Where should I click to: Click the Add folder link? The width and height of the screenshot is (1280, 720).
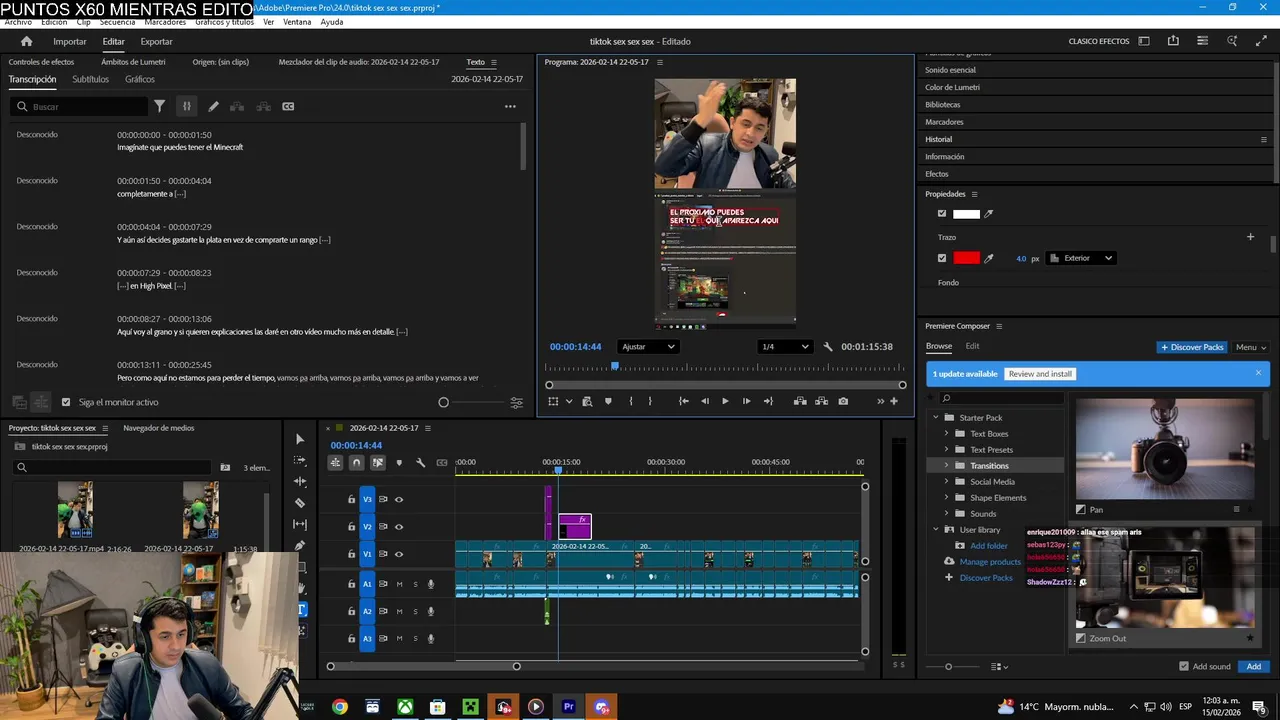[989, 546]
